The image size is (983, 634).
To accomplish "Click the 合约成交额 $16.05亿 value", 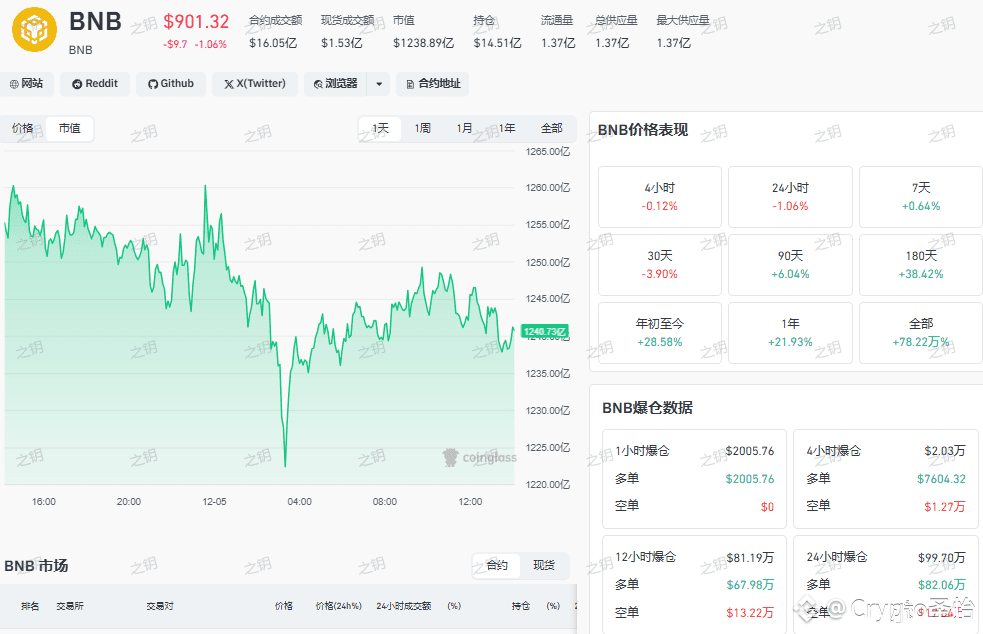I will (273, 43).
